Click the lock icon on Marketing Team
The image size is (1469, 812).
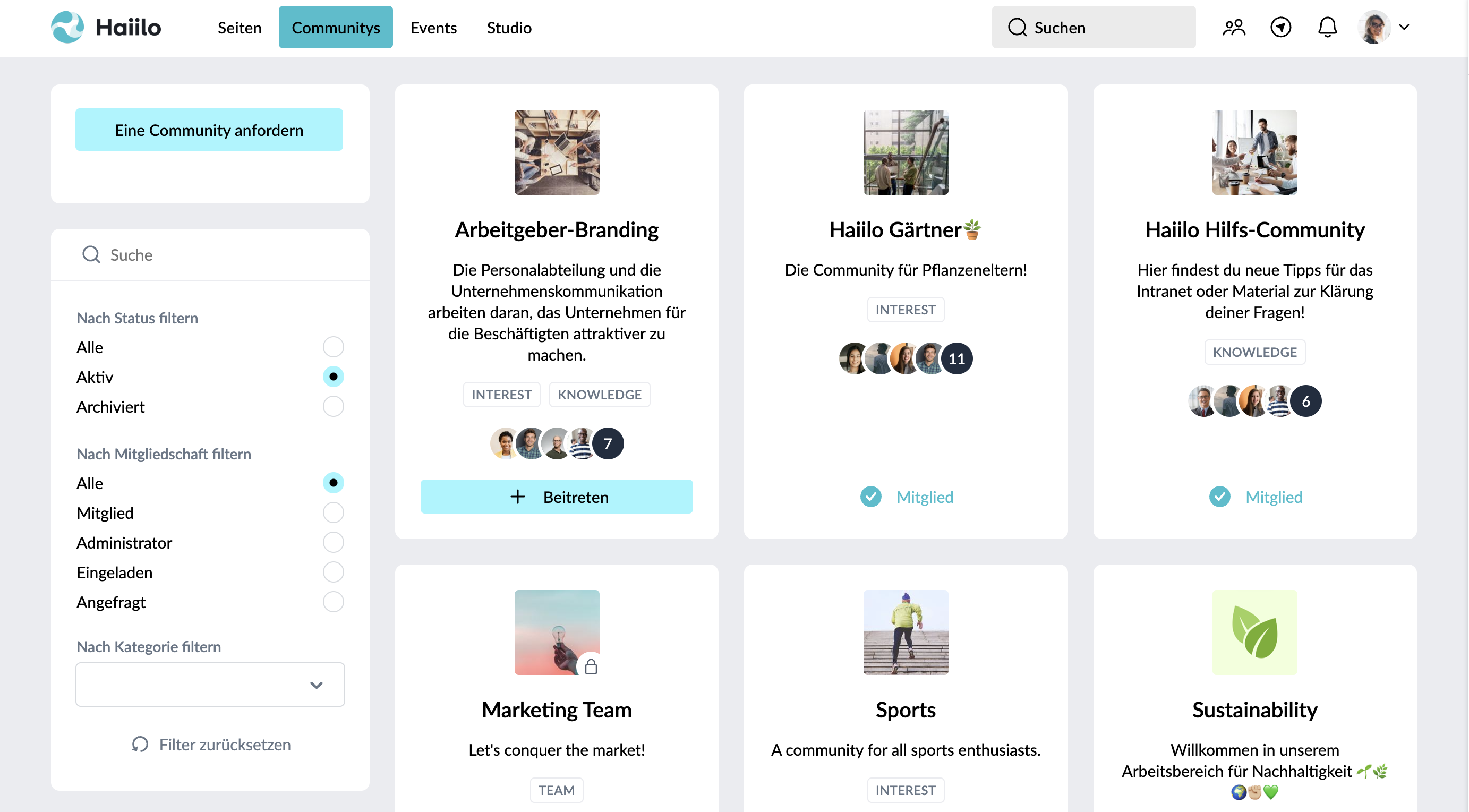tap(591, 666)
